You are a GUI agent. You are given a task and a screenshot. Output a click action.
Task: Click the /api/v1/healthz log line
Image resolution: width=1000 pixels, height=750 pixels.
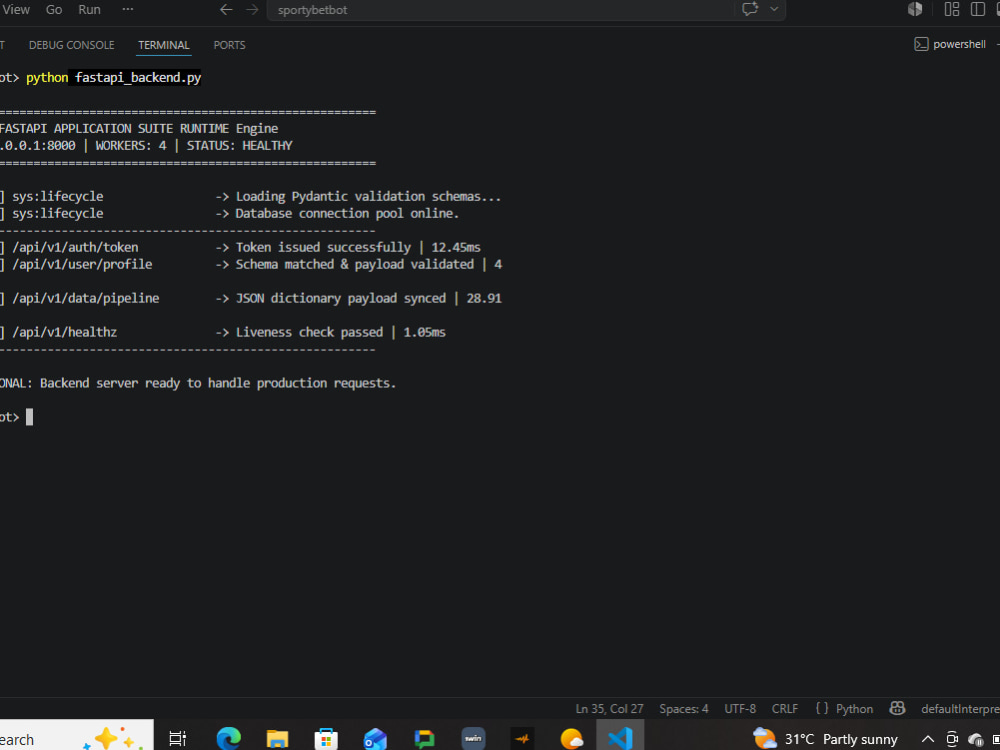(x=223, y=332)
